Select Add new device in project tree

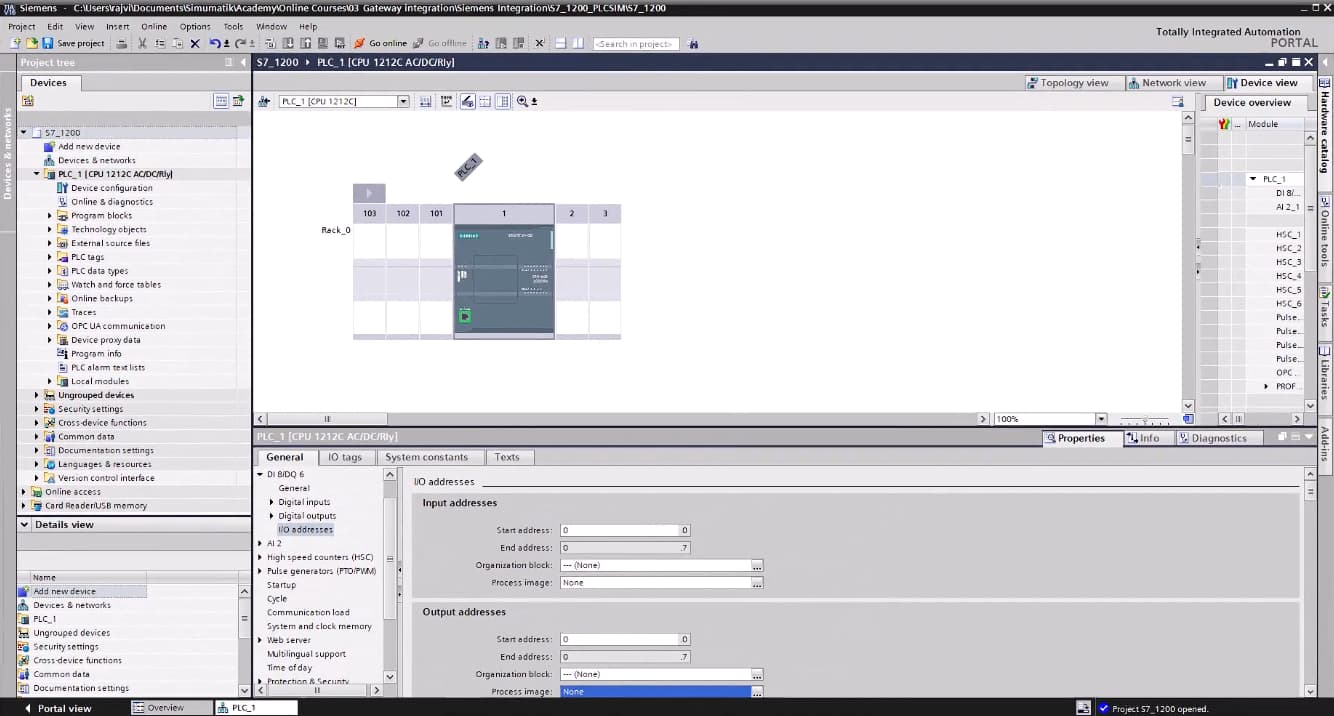coord(89,146)
